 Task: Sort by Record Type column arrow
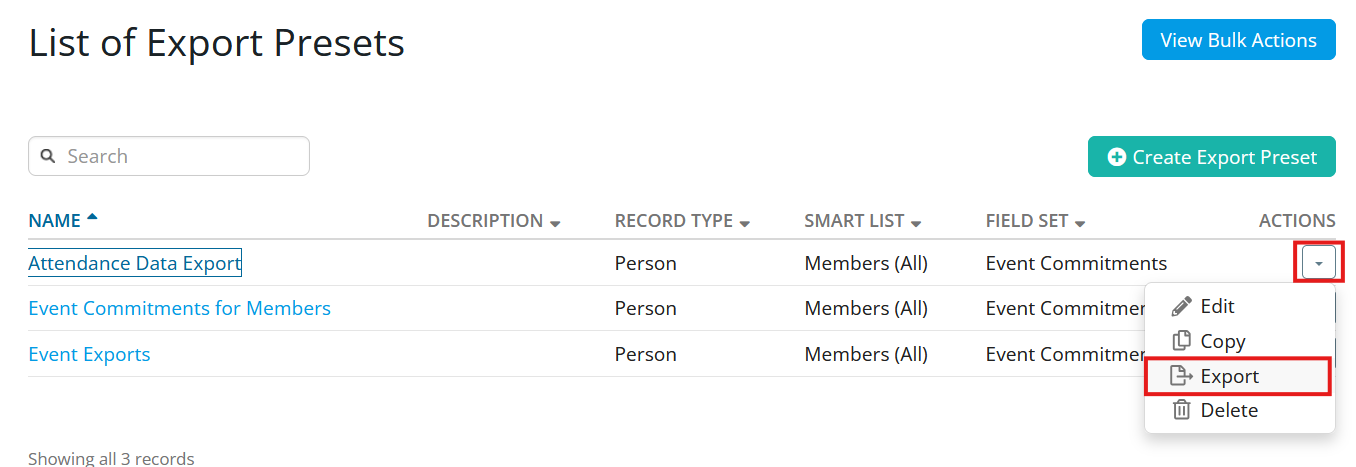coord(744,222)
